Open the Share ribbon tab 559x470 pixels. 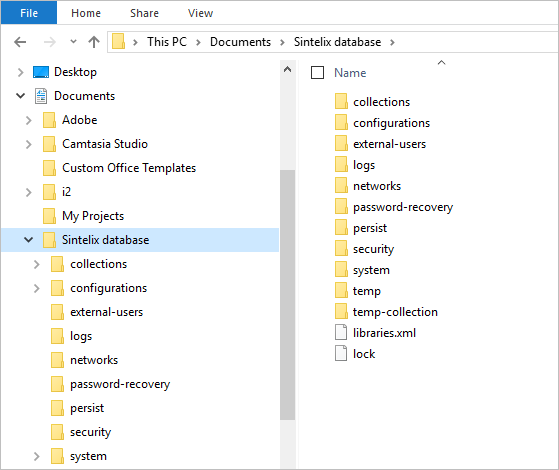coord(144,13)
